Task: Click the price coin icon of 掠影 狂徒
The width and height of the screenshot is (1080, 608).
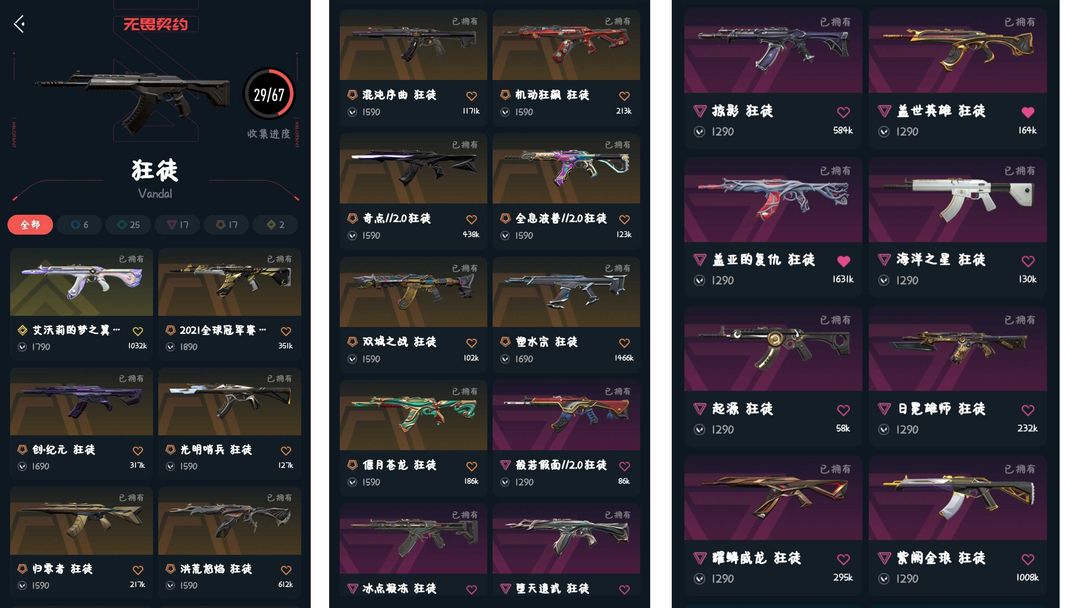Action: pyautogui.click(x=700, y=132)
